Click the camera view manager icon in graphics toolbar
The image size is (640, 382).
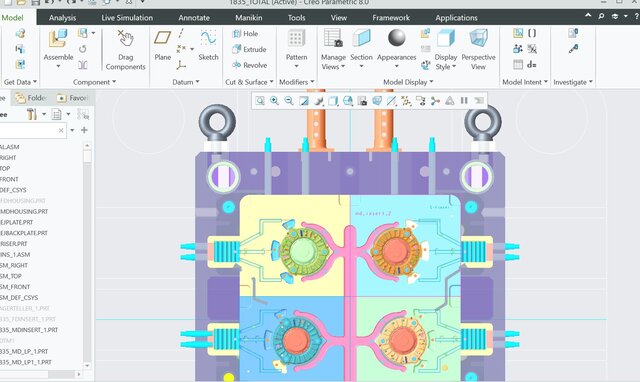click(x=362, y=100)
